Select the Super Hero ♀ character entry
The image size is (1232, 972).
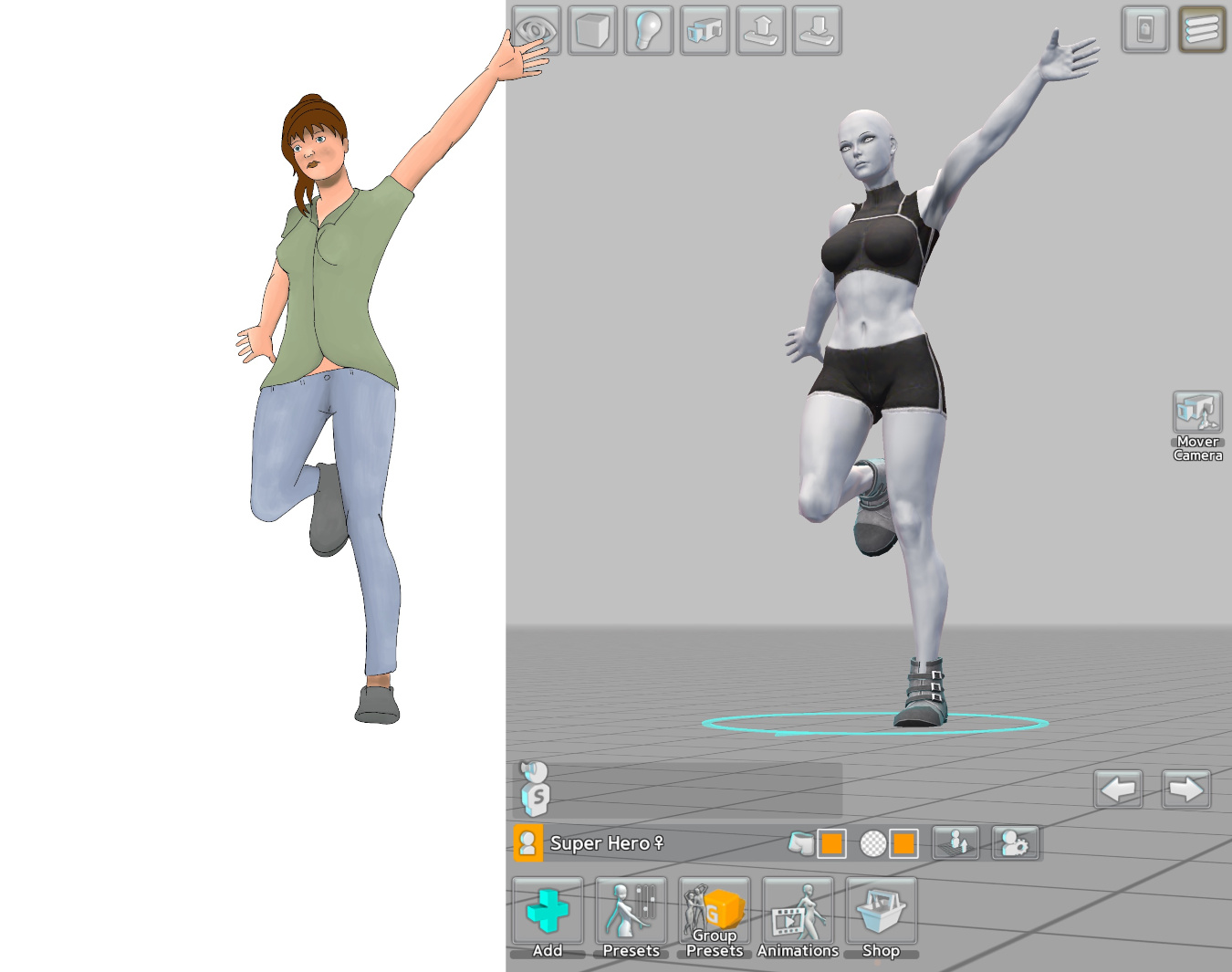602,843
